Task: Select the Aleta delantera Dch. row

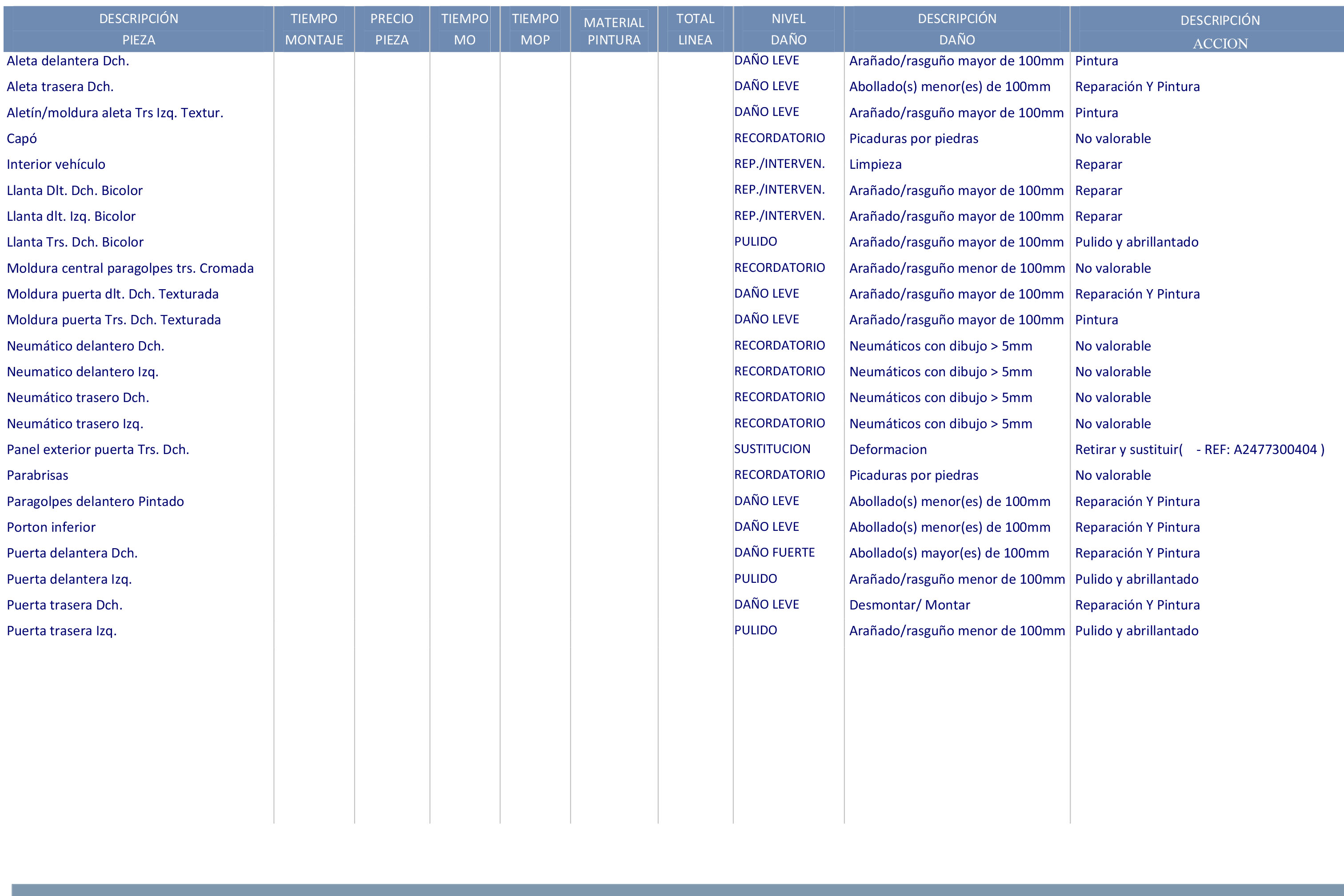Action: pos(68,61)
